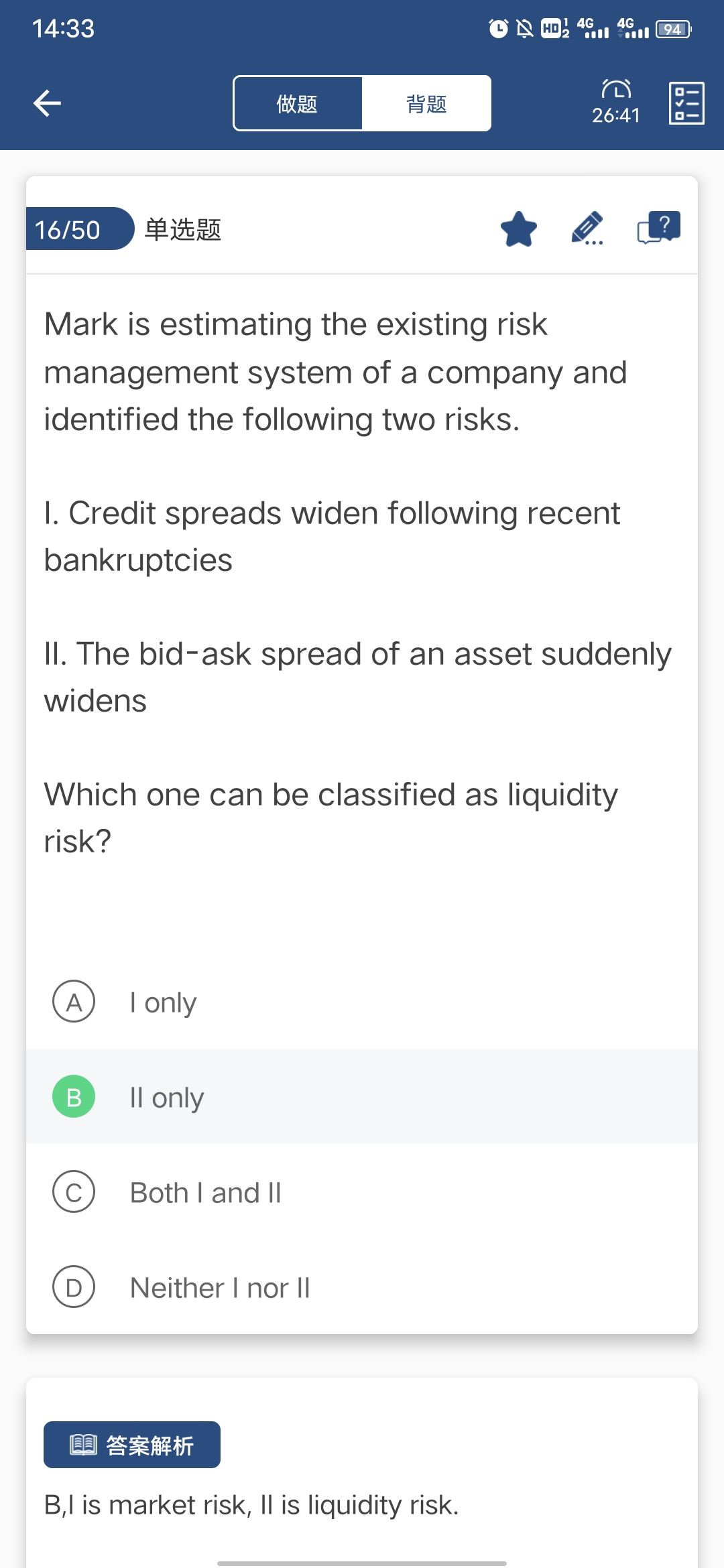
Task: Tap the 单选题 question type label
Action: [183, 229]
